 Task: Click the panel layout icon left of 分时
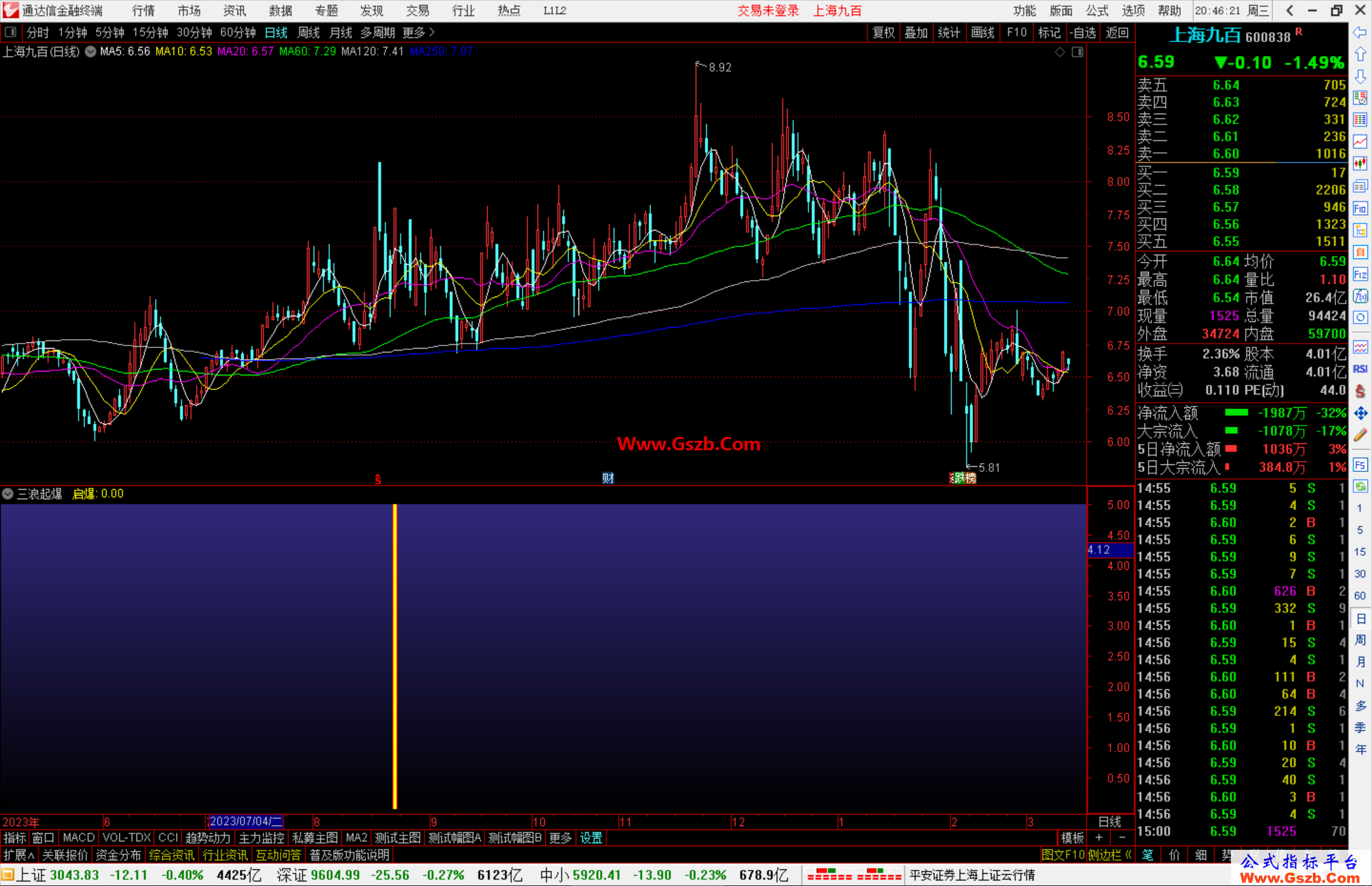pyautogui.click(x=11, y=32)
